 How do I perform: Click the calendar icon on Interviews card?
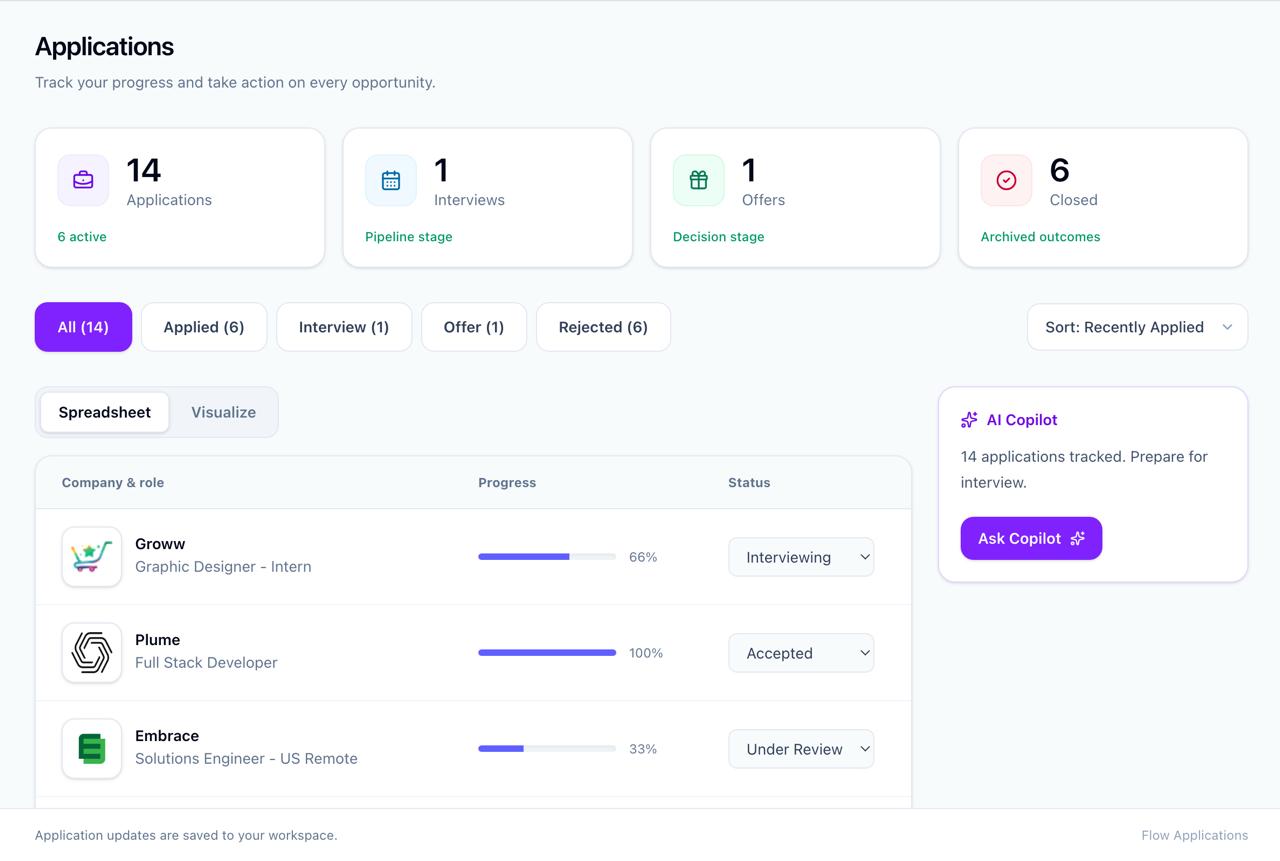click(x=391, y=180)
